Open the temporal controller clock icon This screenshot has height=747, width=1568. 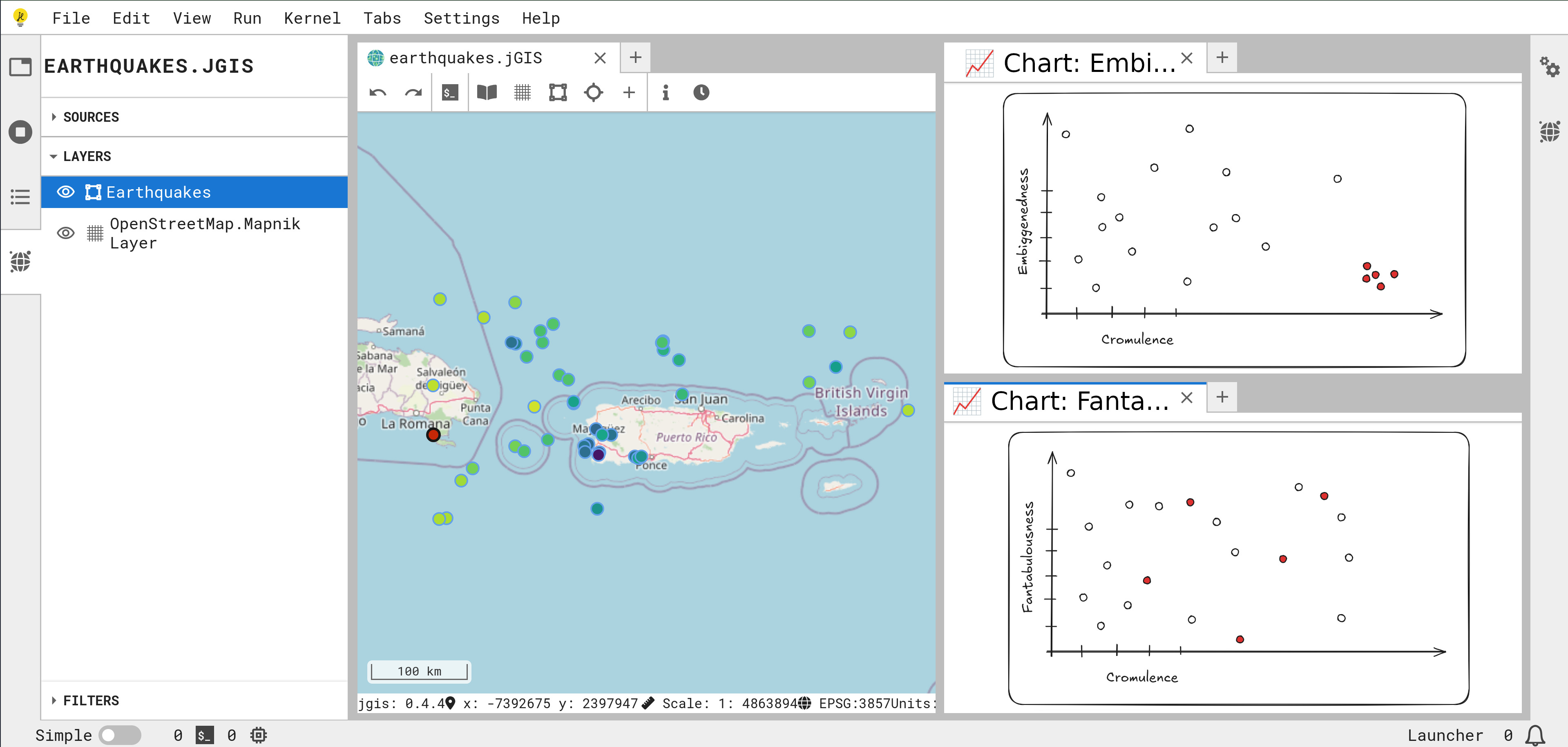[701, 92]
